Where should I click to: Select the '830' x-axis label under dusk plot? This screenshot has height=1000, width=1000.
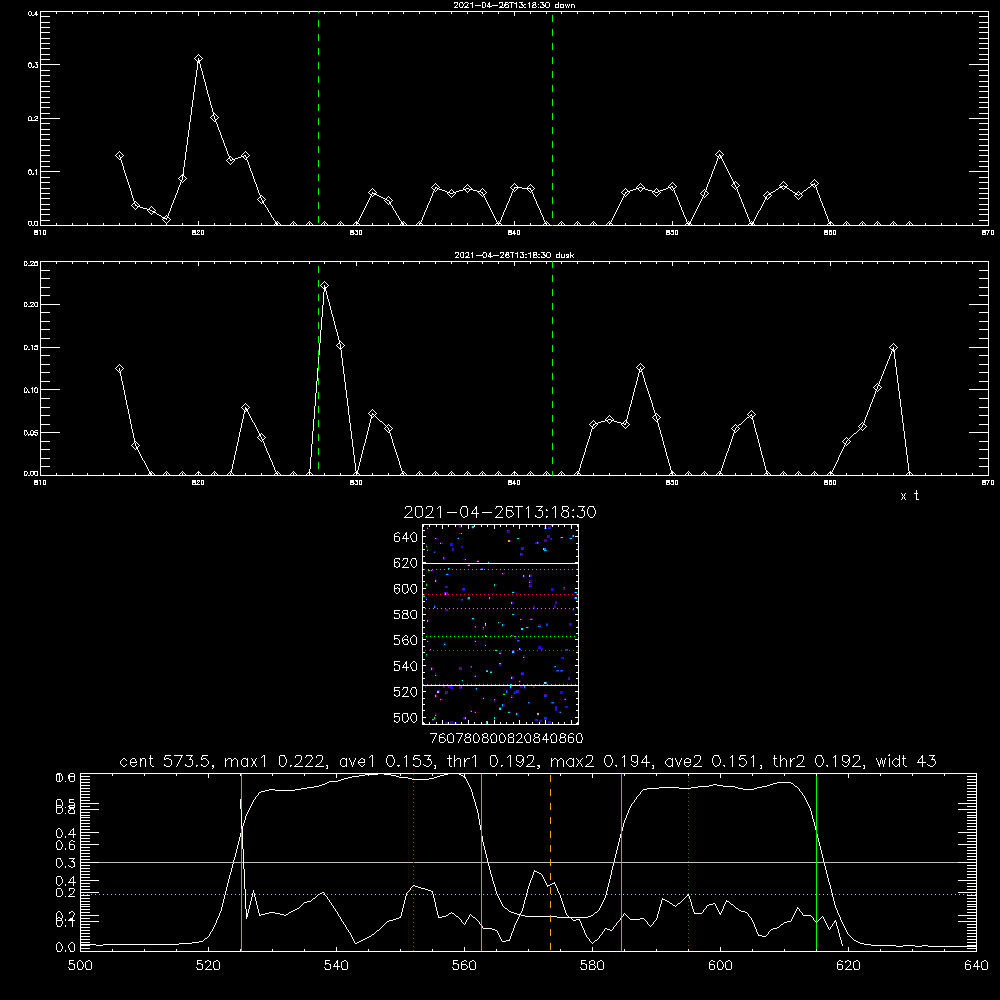(356, 483)
